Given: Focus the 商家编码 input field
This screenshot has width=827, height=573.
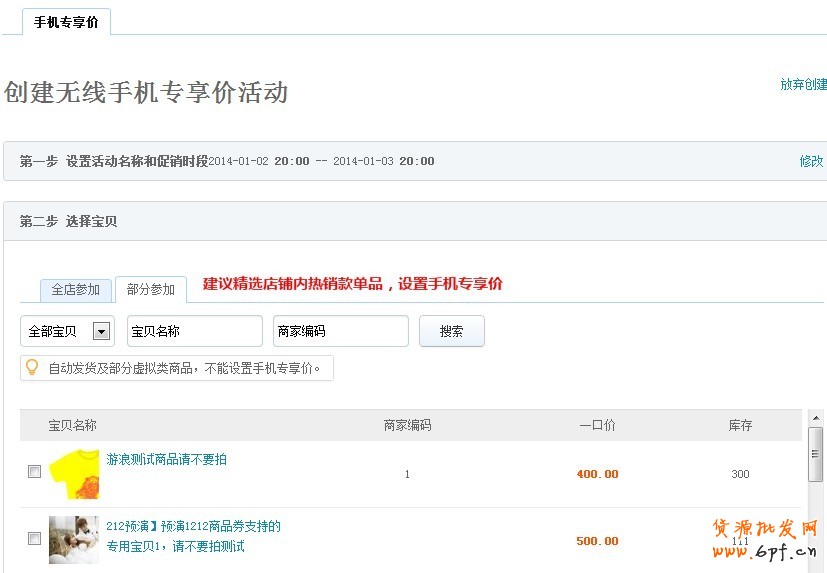Looking at the screenshot, I should point(340,331).
